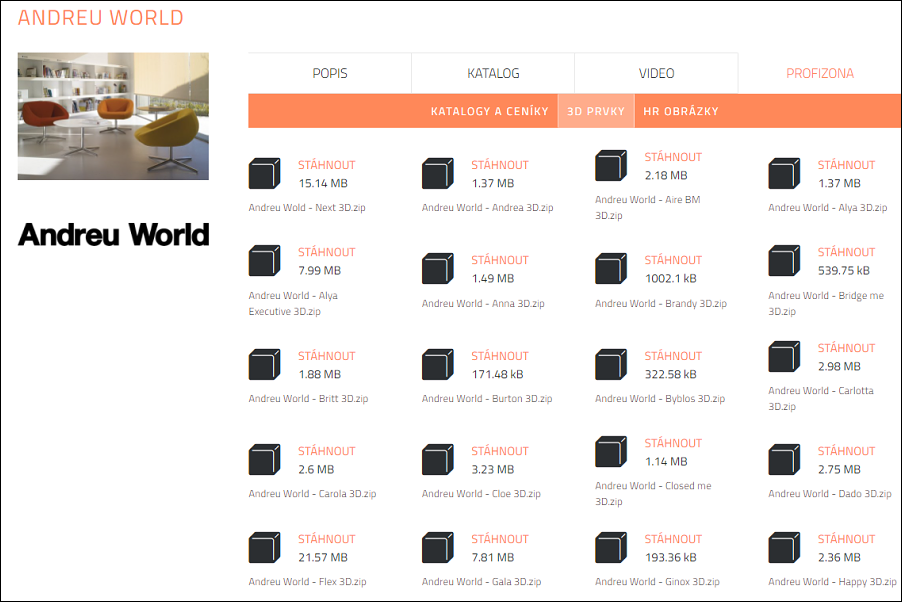Viewport: 902px width, 602px height.
Task: Click STÁHNOUT for Alya Executive 3D.zip
Action: pyautogui.click(x=326, y=252)
